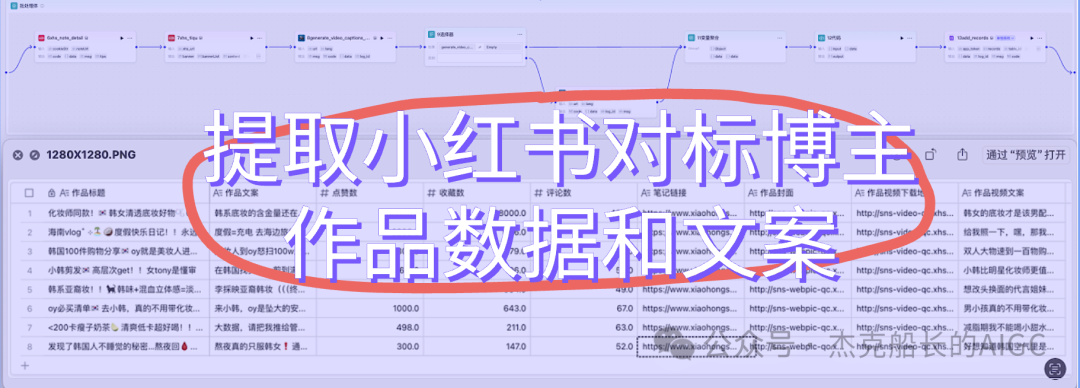Close the 1280X1280.PNG preview
Image resolution: width=1080 pixels, height=388 pixels.
pyautogui.click(x=18, y=155)
